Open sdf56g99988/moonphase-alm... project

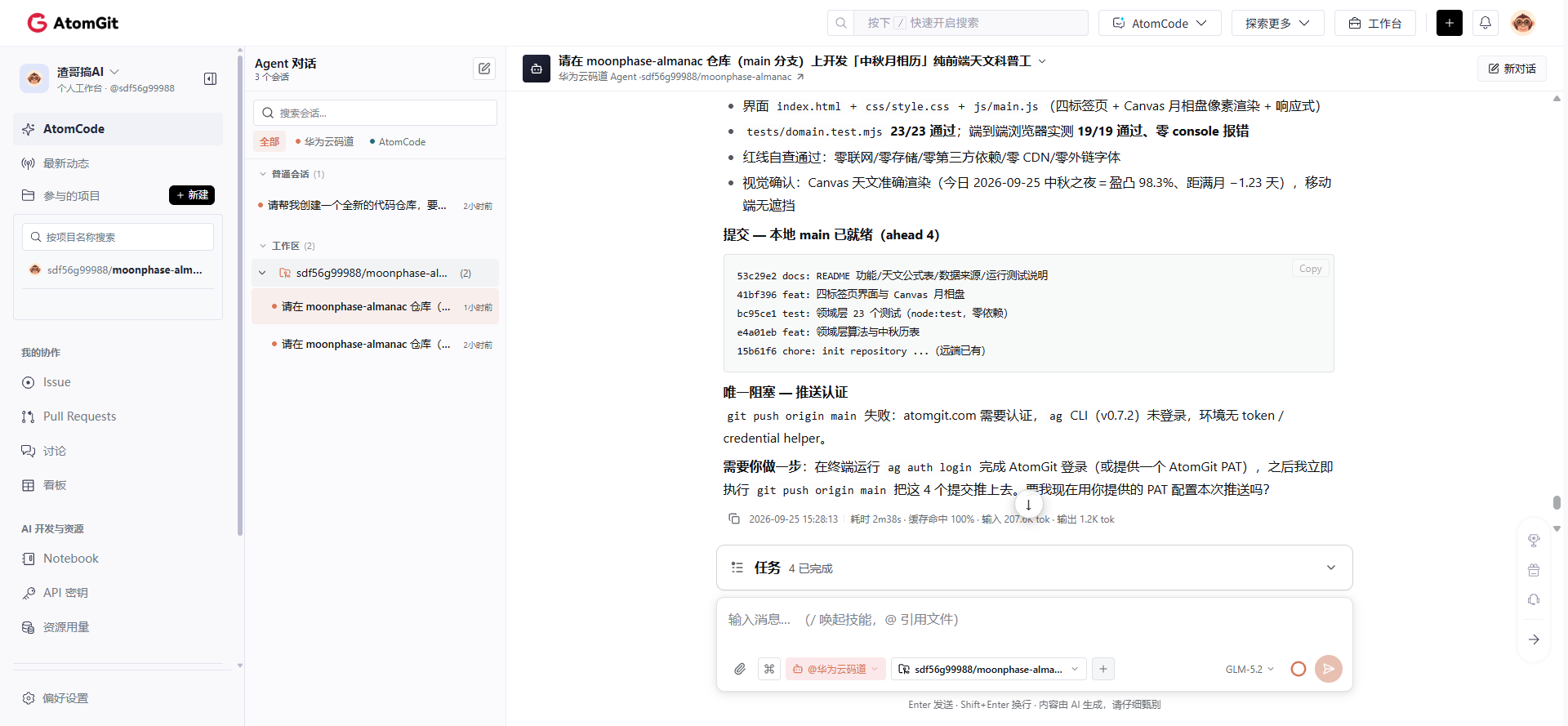(x=118, y=269)
